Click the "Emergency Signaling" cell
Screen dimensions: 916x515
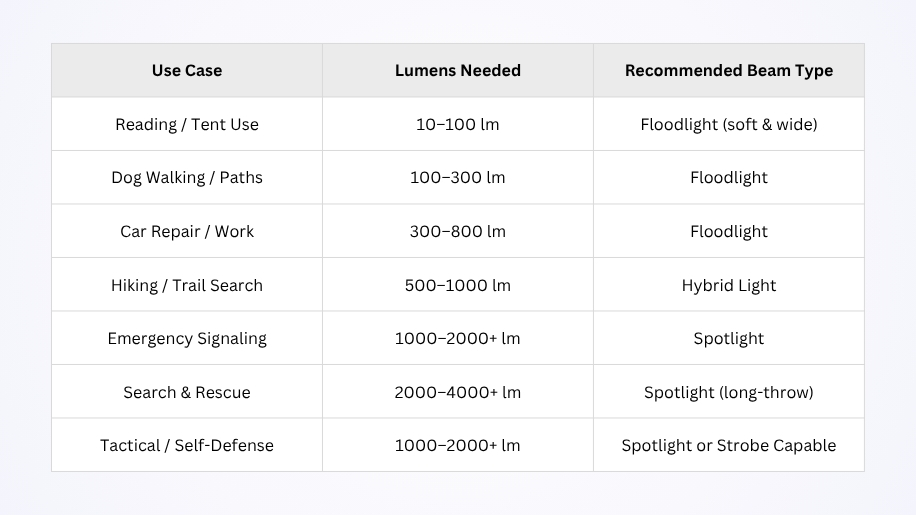tap(187, 338)
